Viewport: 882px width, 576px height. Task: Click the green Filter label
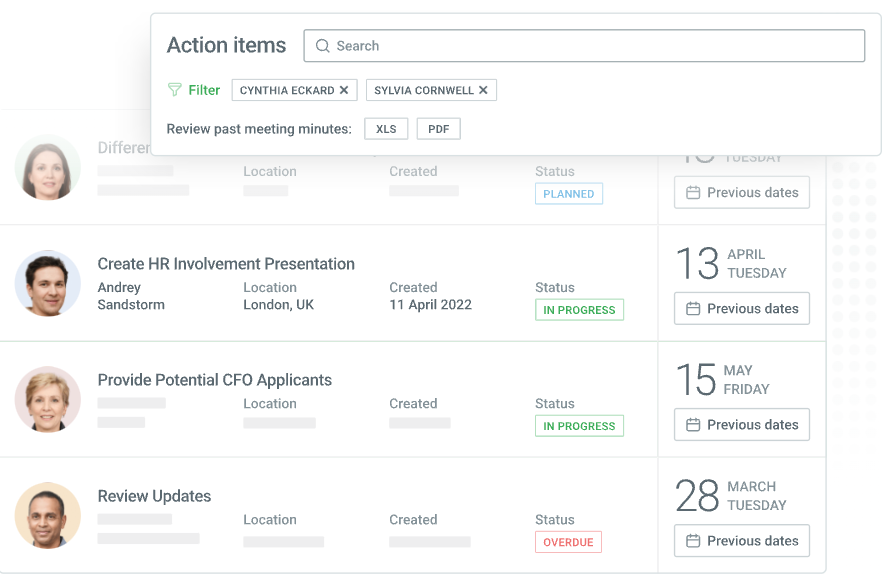click(x=204, y=90)
